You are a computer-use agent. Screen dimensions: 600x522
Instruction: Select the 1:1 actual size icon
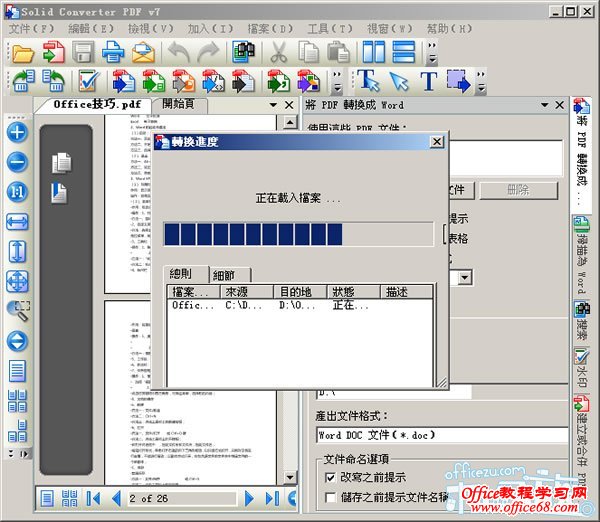pos(17,192)
